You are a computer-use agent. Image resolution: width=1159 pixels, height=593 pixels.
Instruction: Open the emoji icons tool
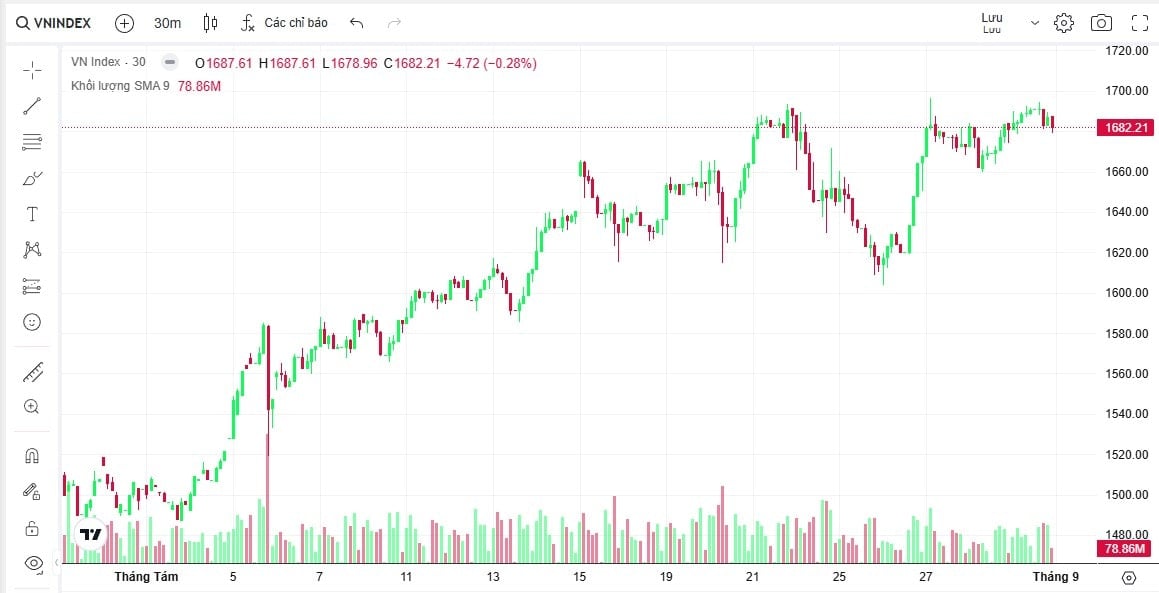point(32,322)
